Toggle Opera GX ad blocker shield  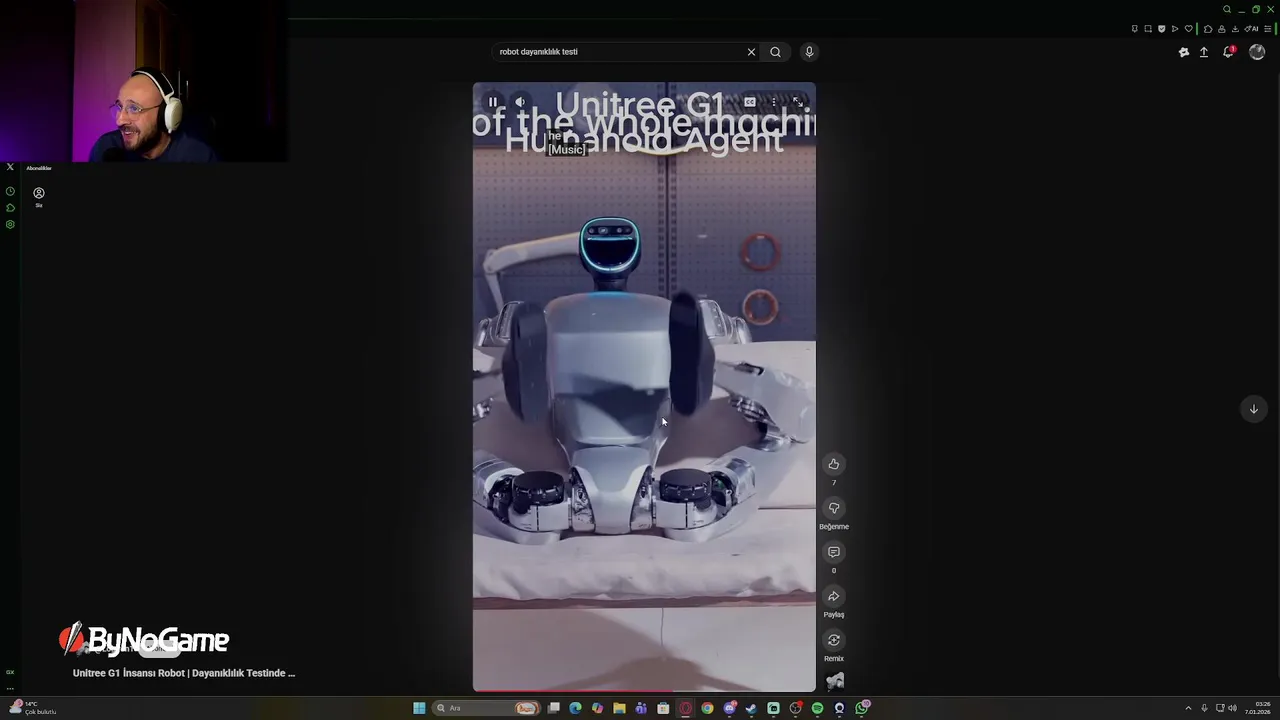click(x=1162, y=29)
